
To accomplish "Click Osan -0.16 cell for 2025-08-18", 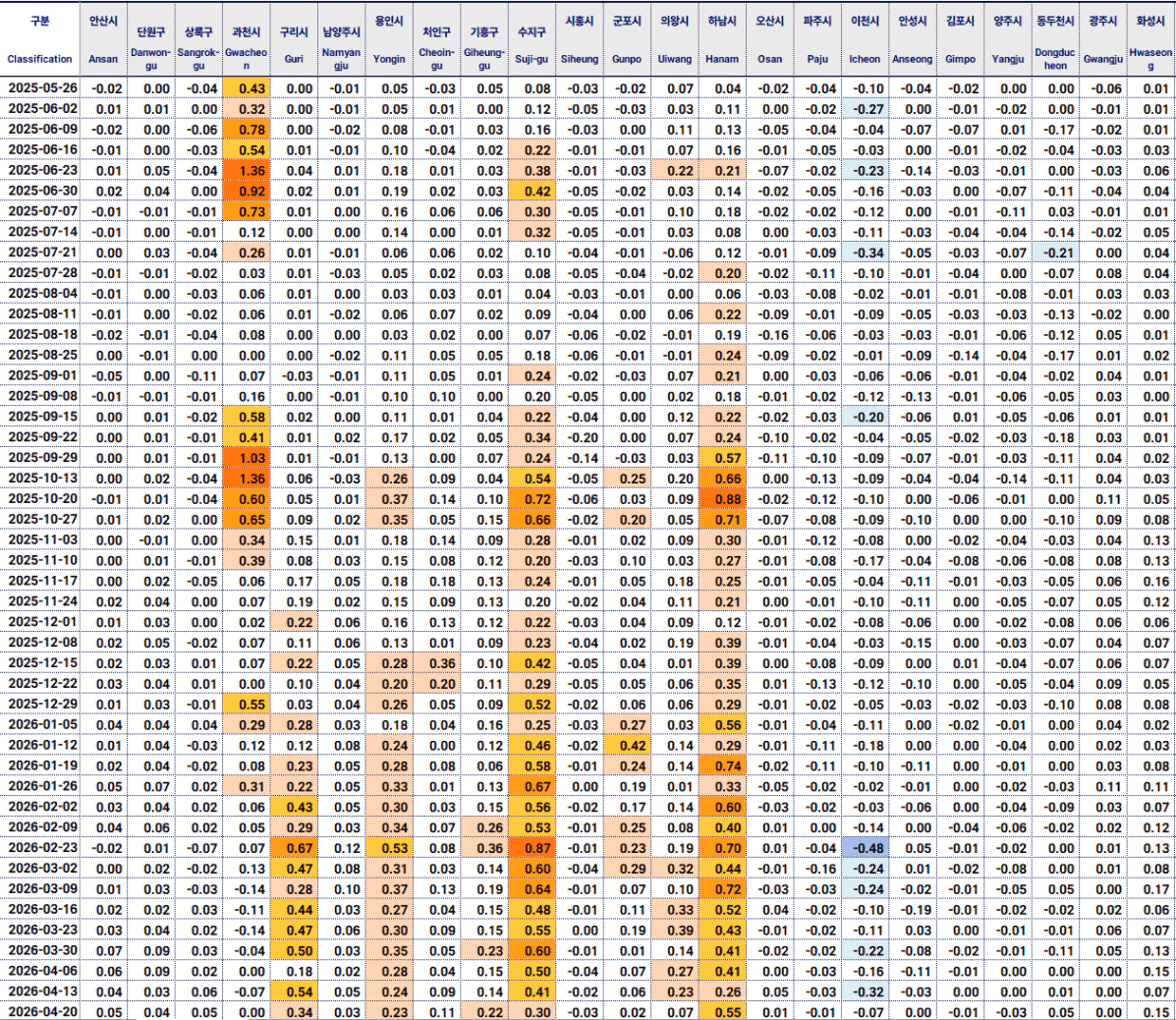I will tap(770, 335).
